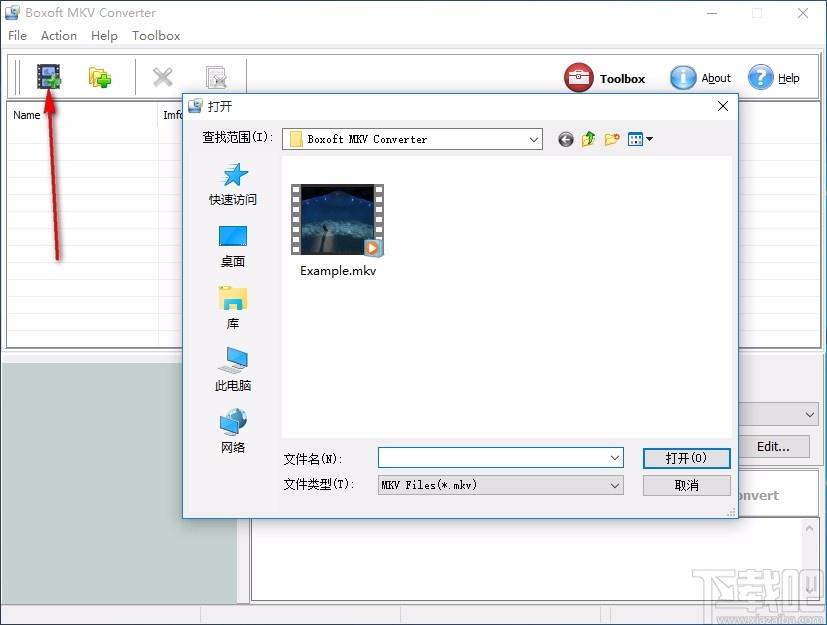Screen dimensions: 827x625
Task: Click the Edit... button in main window
Action: 774,446
